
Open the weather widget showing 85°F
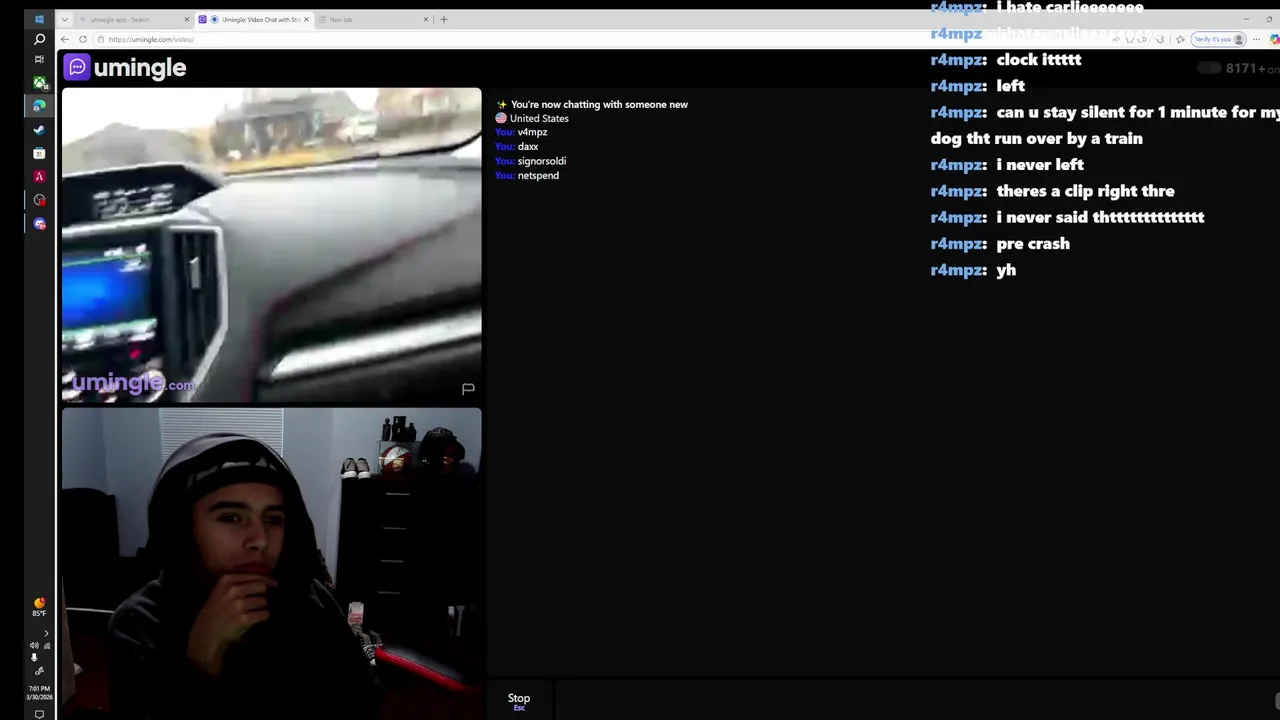pyautogui.click(x=39, y=607)
